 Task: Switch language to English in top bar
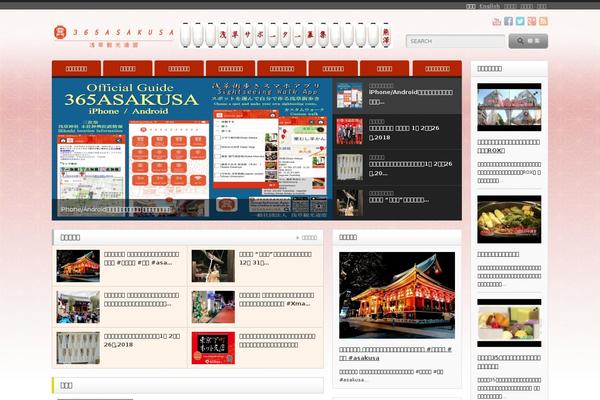coord(489,6)
